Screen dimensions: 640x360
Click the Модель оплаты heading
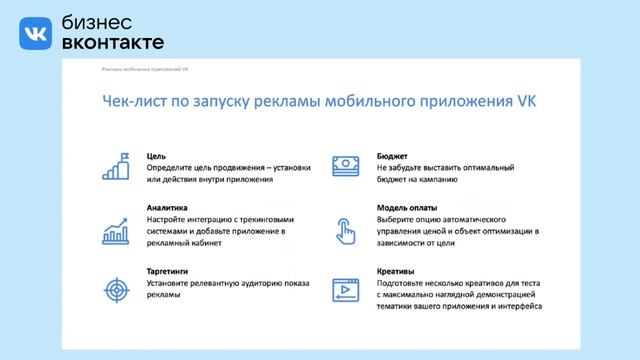pyautogui.click(x=407, y=208)
